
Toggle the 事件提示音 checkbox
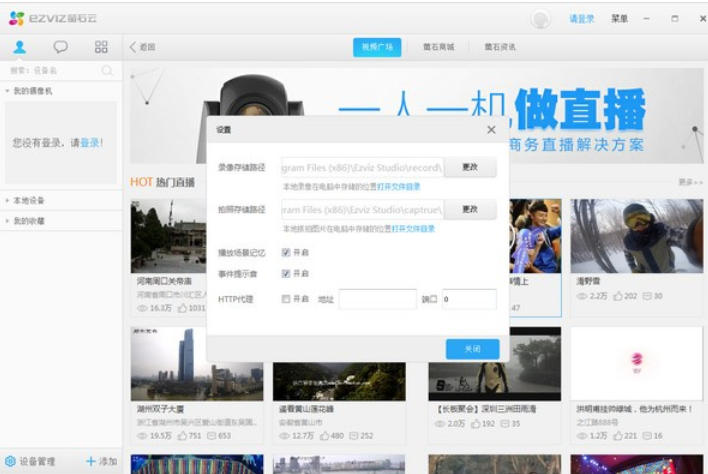tap(287, 273)
